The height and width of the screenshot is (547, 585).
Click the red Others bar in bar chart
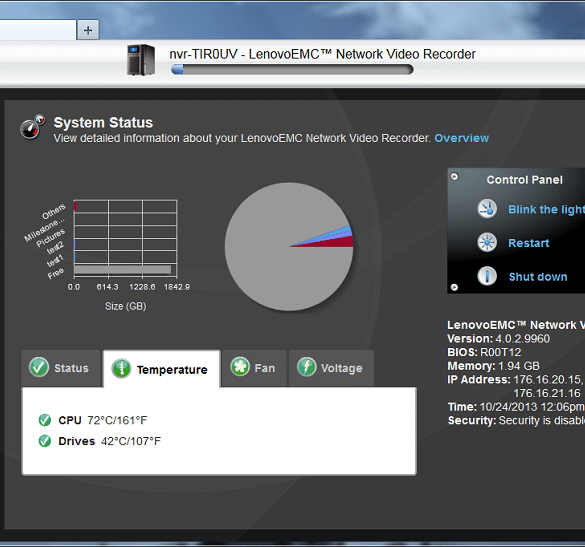(75, 206)
